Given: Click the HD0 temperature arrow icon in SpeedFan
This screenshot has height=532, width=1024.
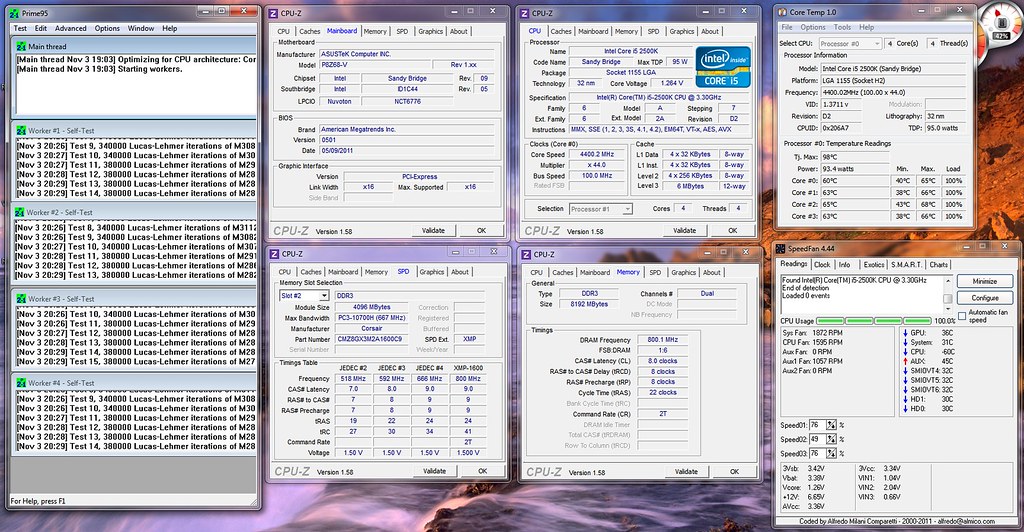Looking at the screenshot, I should tap(905, 409).
